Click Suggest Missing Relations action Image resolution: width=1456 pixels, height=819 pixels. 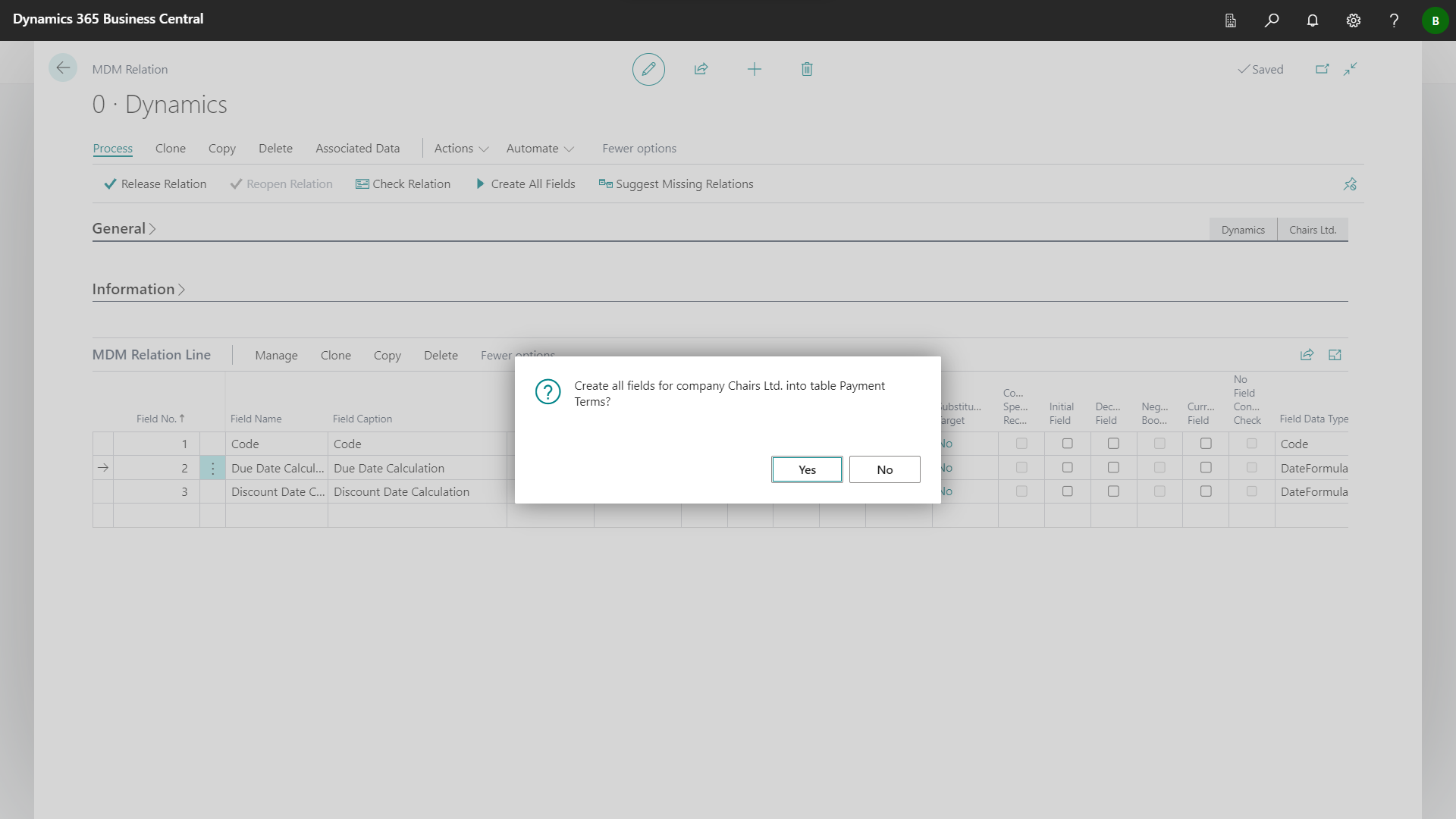pyautogui.click(x=676, y=184)
